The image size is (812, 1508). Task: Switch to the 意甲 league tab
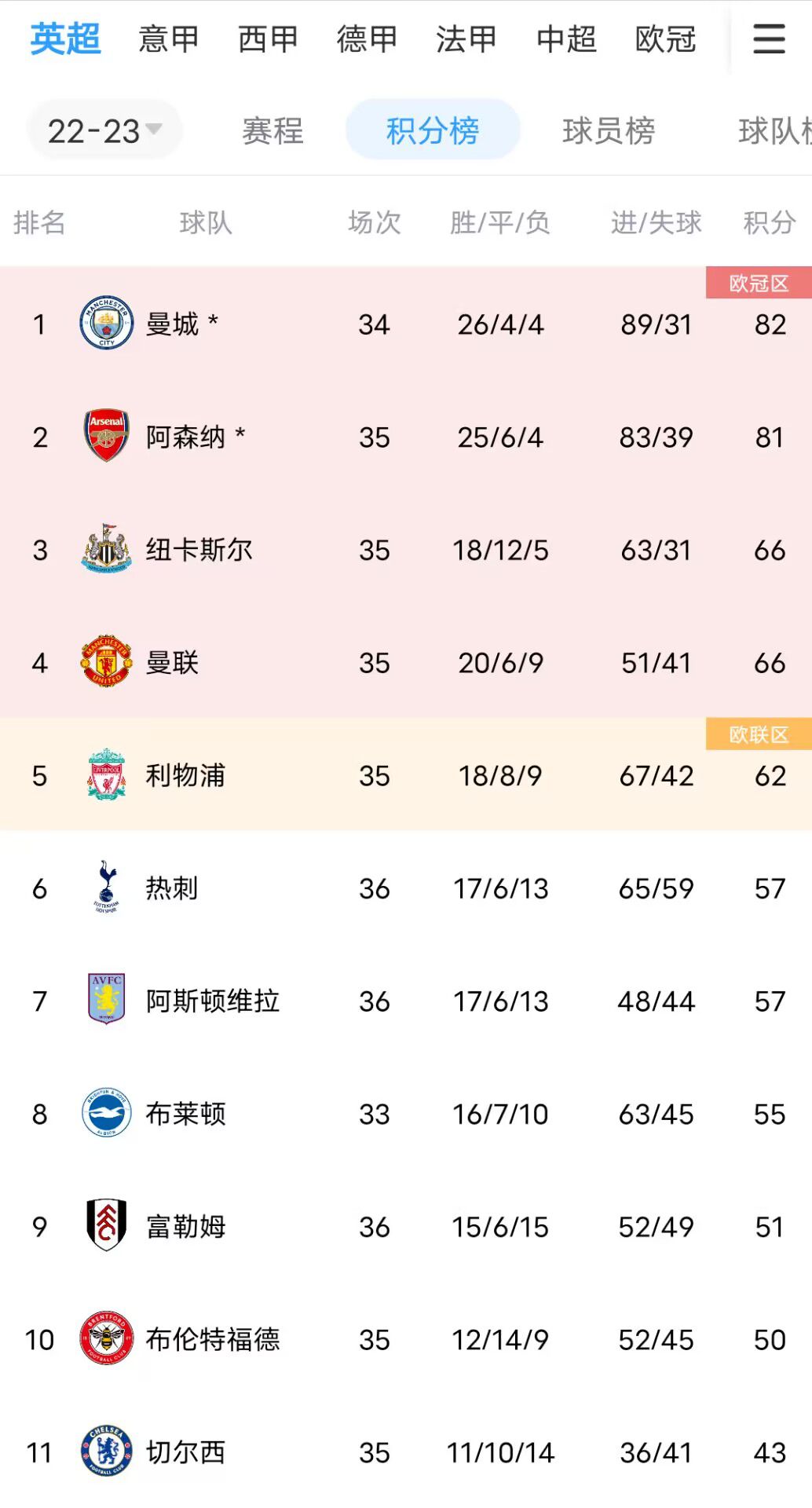[169, 38]
